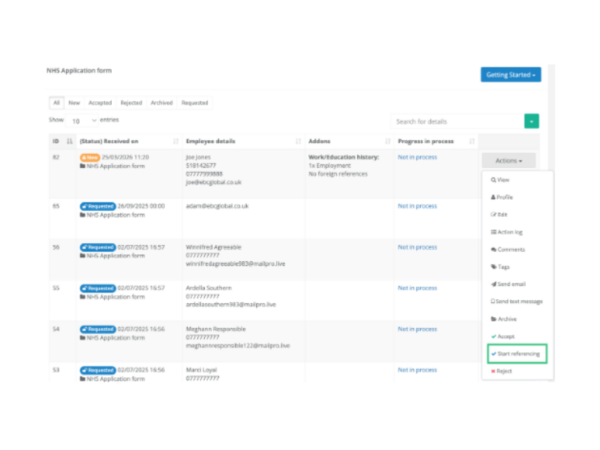Switch to the Rejected tab
600x450 pixels.
tap(131, 103)
